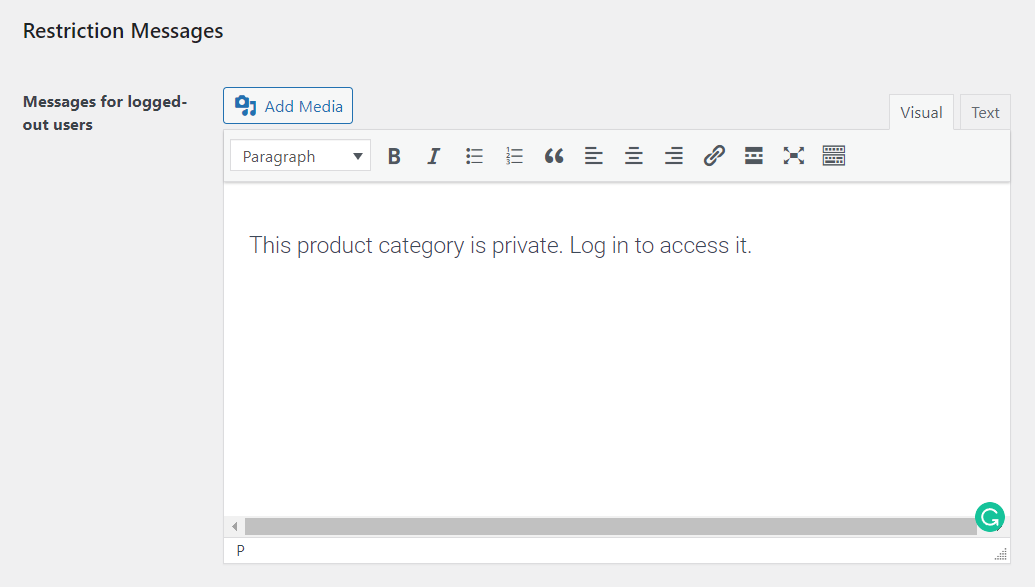
Task: Toggle italic formatting
Action: tap(434, 156)
